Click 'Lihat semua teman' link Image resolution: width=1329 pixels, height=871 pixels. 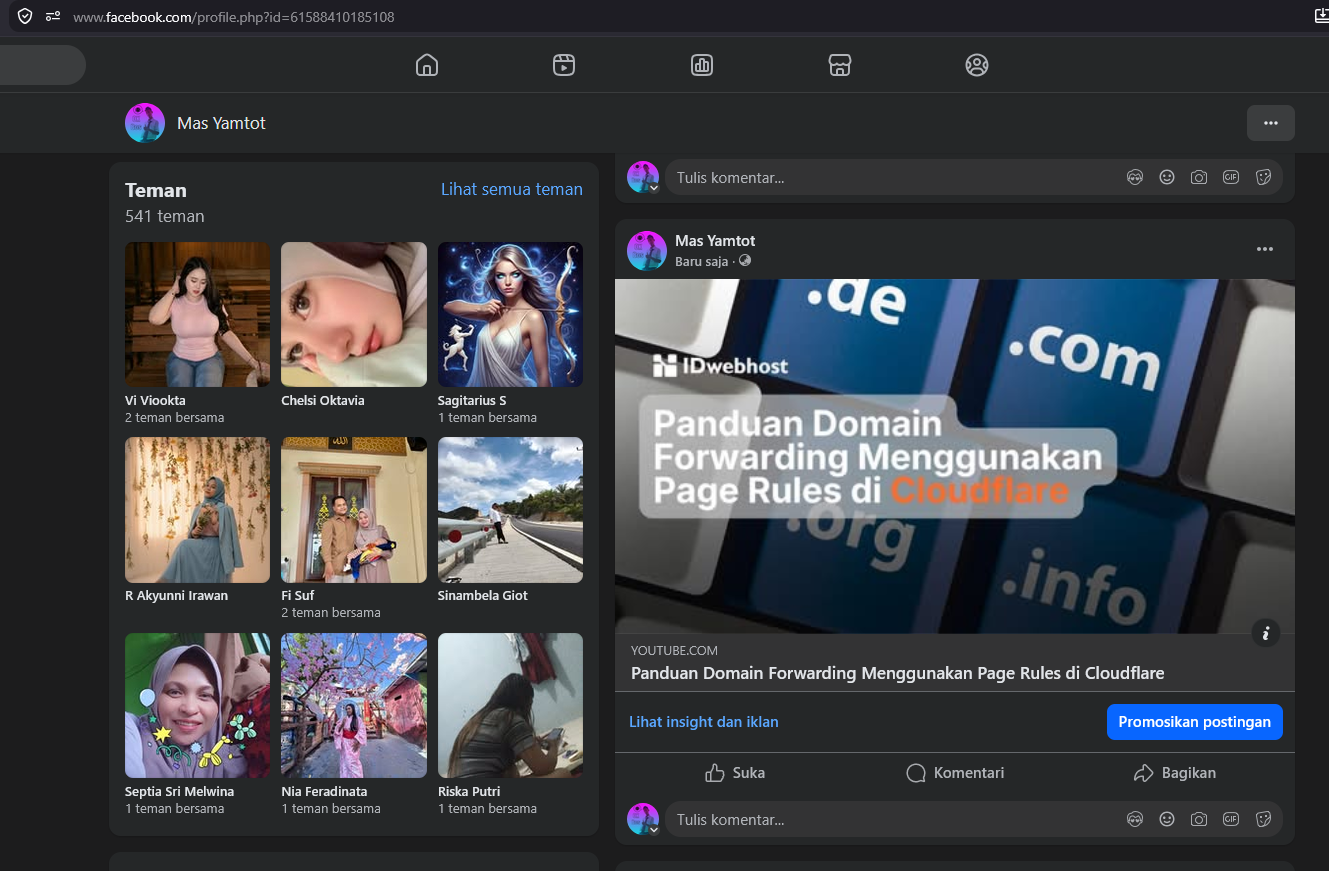(x=512, y=189)
